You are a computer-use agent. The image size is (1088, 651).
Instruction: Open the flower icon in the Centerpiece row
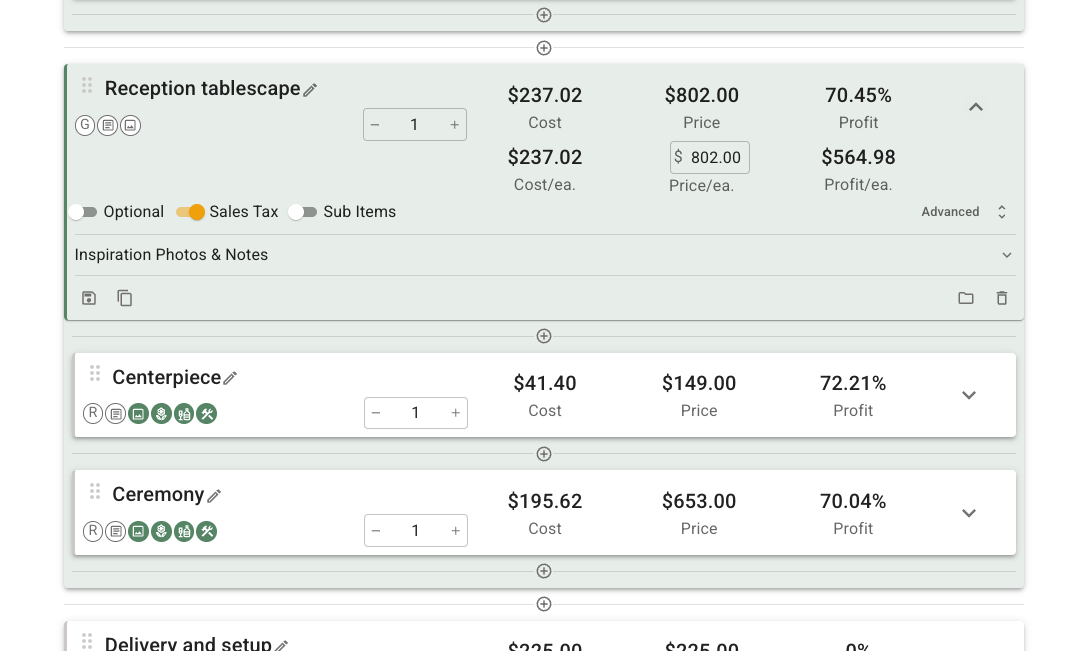click(x=161, y=414)
